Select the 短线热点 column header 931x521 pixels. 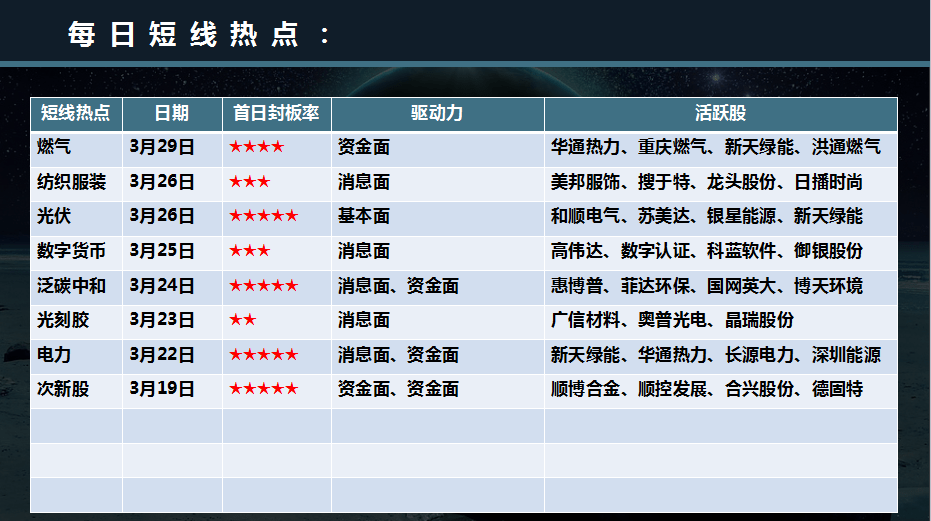[76, 113]
